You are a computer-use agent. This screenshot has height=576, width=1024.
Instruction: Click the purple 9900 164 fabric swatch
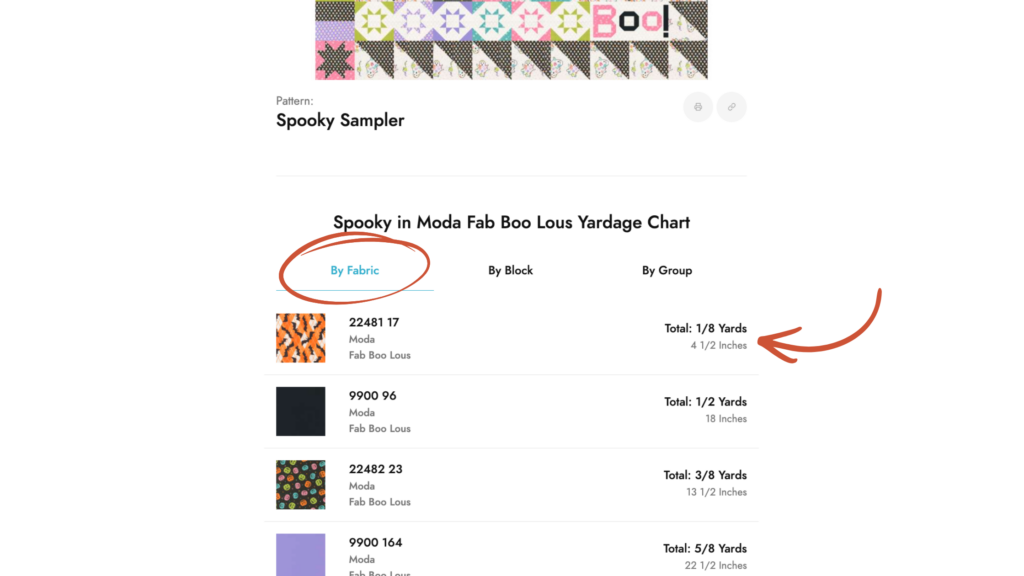click(301, 554)
